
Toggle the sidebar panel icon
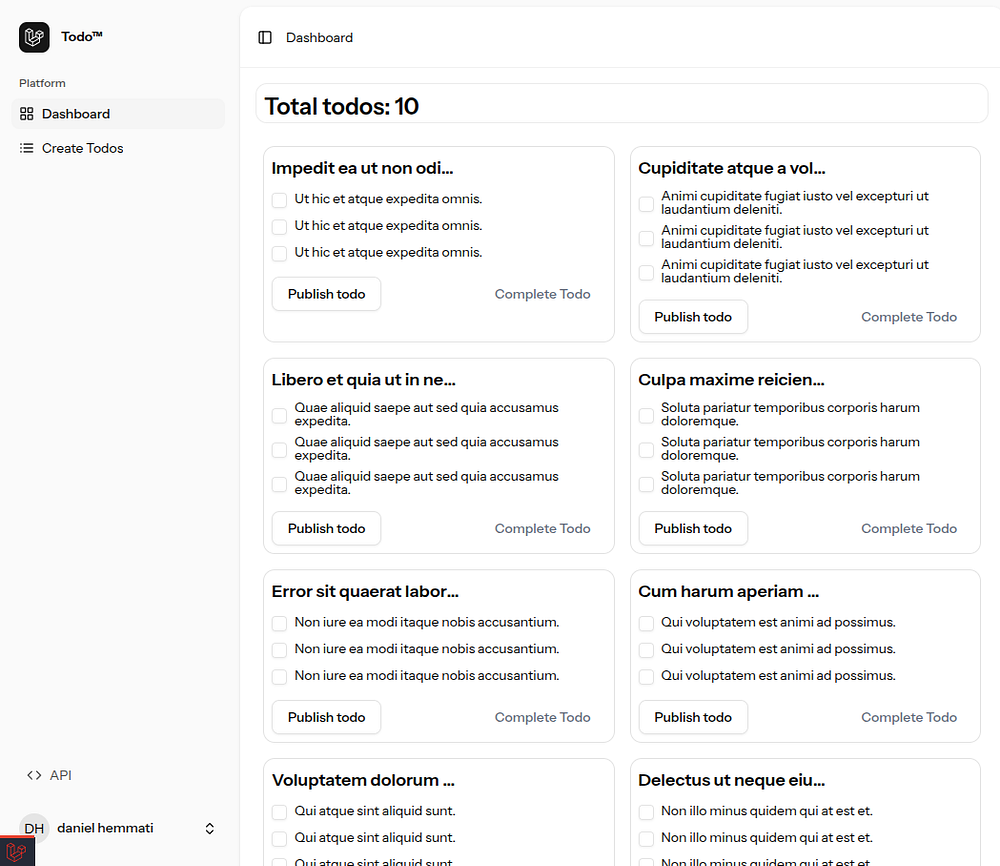coord(265,38)
